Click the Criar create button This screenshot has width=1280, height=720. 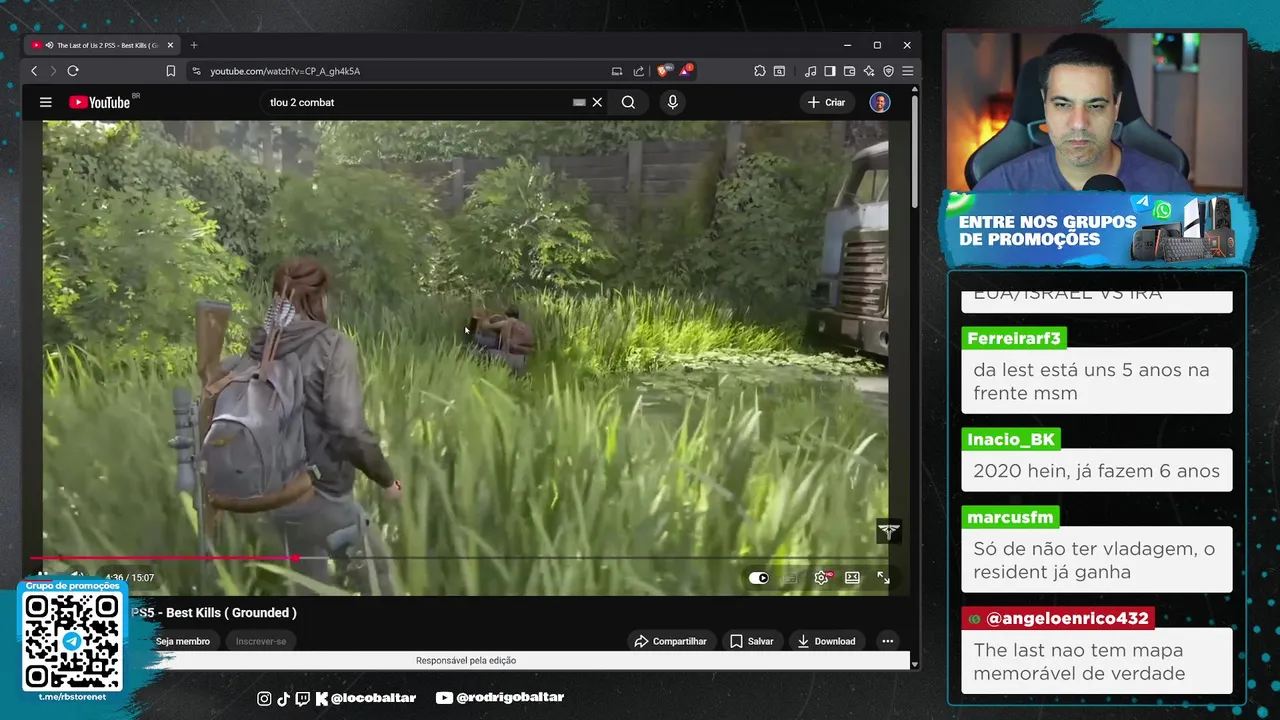[x=827, y=102]
